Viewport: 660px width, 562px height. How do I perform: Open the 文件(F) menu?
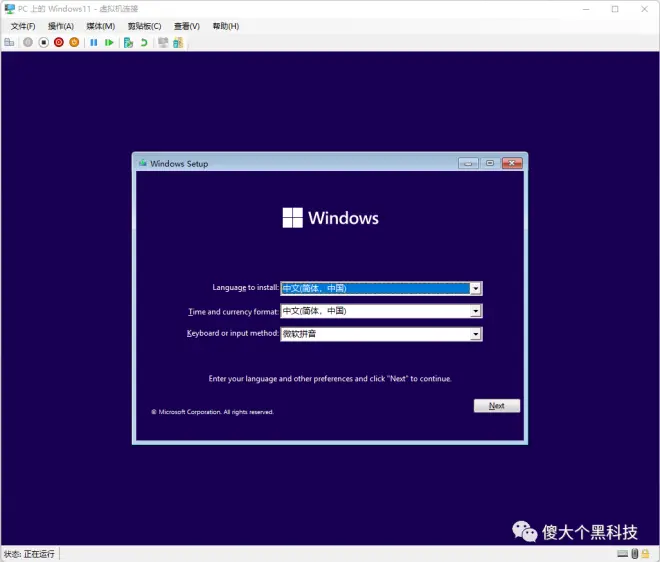(23, 26)
